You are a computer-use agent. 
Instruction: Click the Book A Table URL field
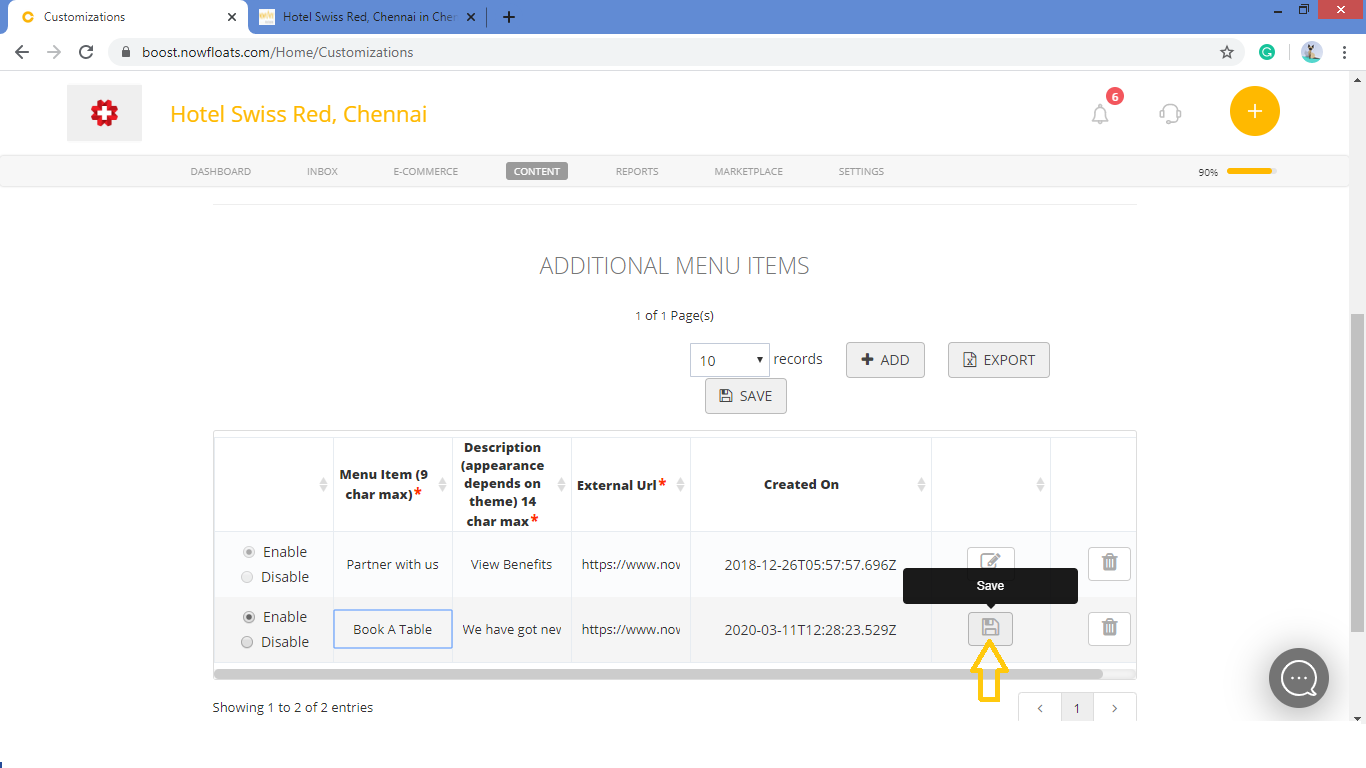pos(631,629)
